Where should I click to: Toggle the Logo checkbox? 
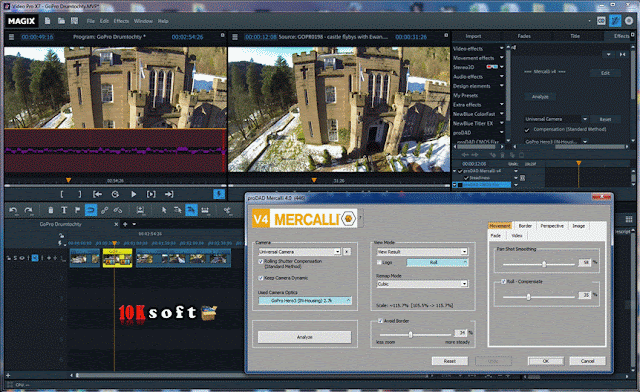tap(379, 263)
